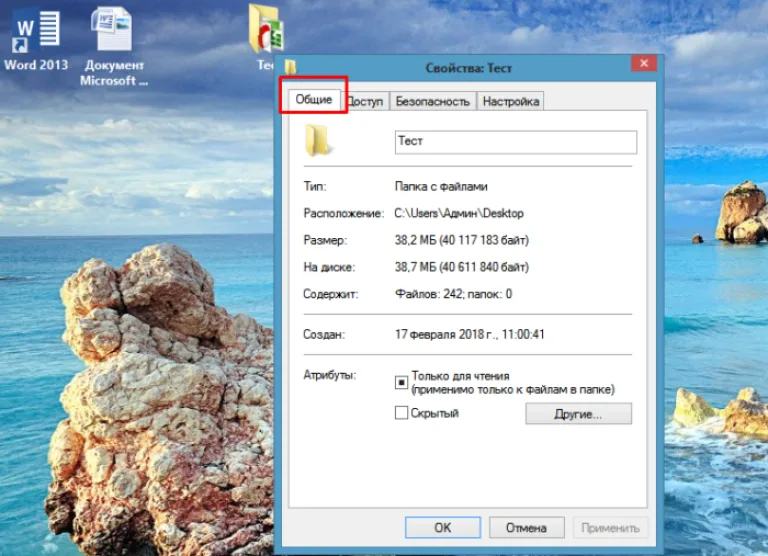Click the На диске: label
This screenshot has width=768, height=556.
tap(329, 267)
